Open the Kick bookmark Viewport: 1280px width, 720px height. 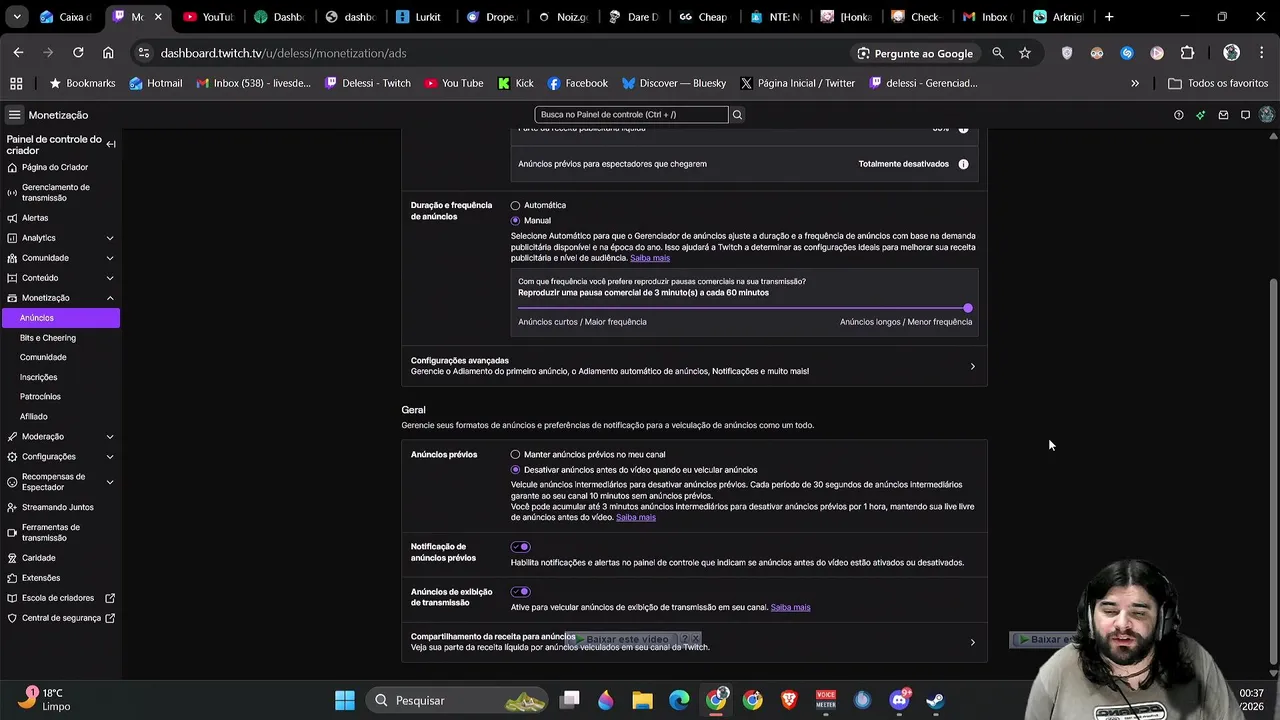click(x=516, y=83)
